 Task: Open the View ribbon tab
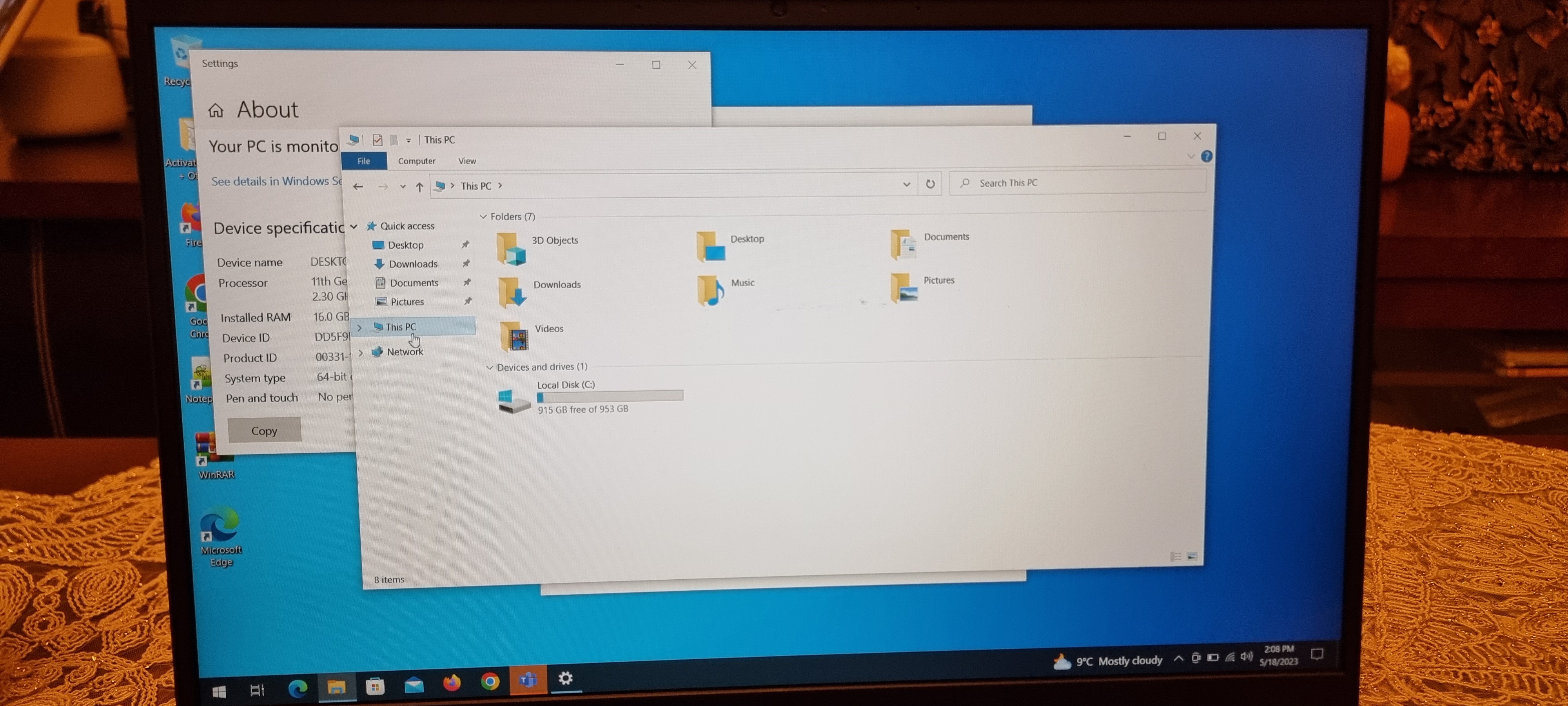click(467, 161)
